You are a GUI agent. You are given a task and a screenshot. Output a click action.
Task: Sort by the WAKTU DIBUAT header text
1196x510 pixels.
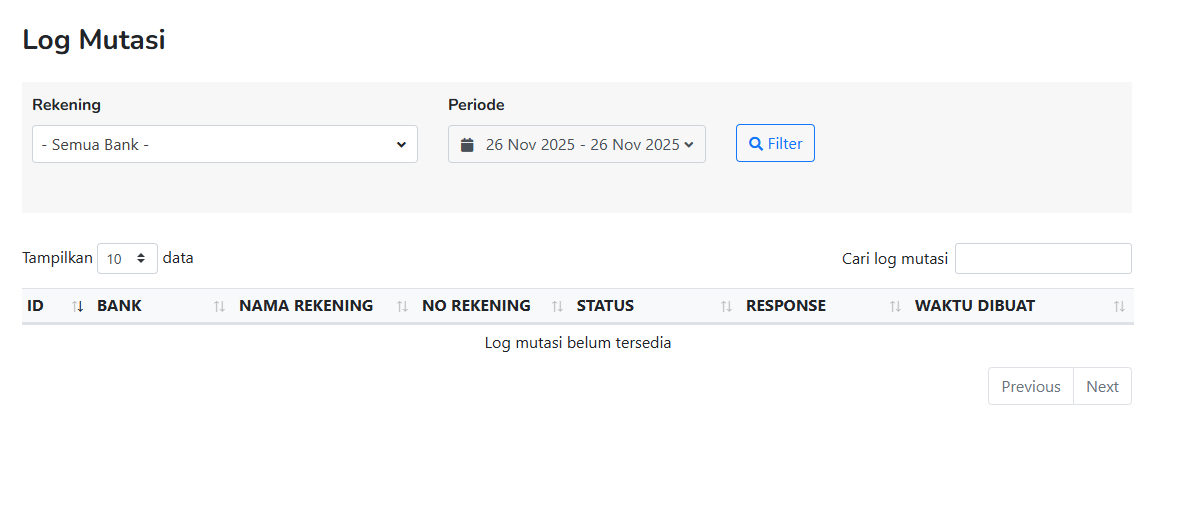974,306
